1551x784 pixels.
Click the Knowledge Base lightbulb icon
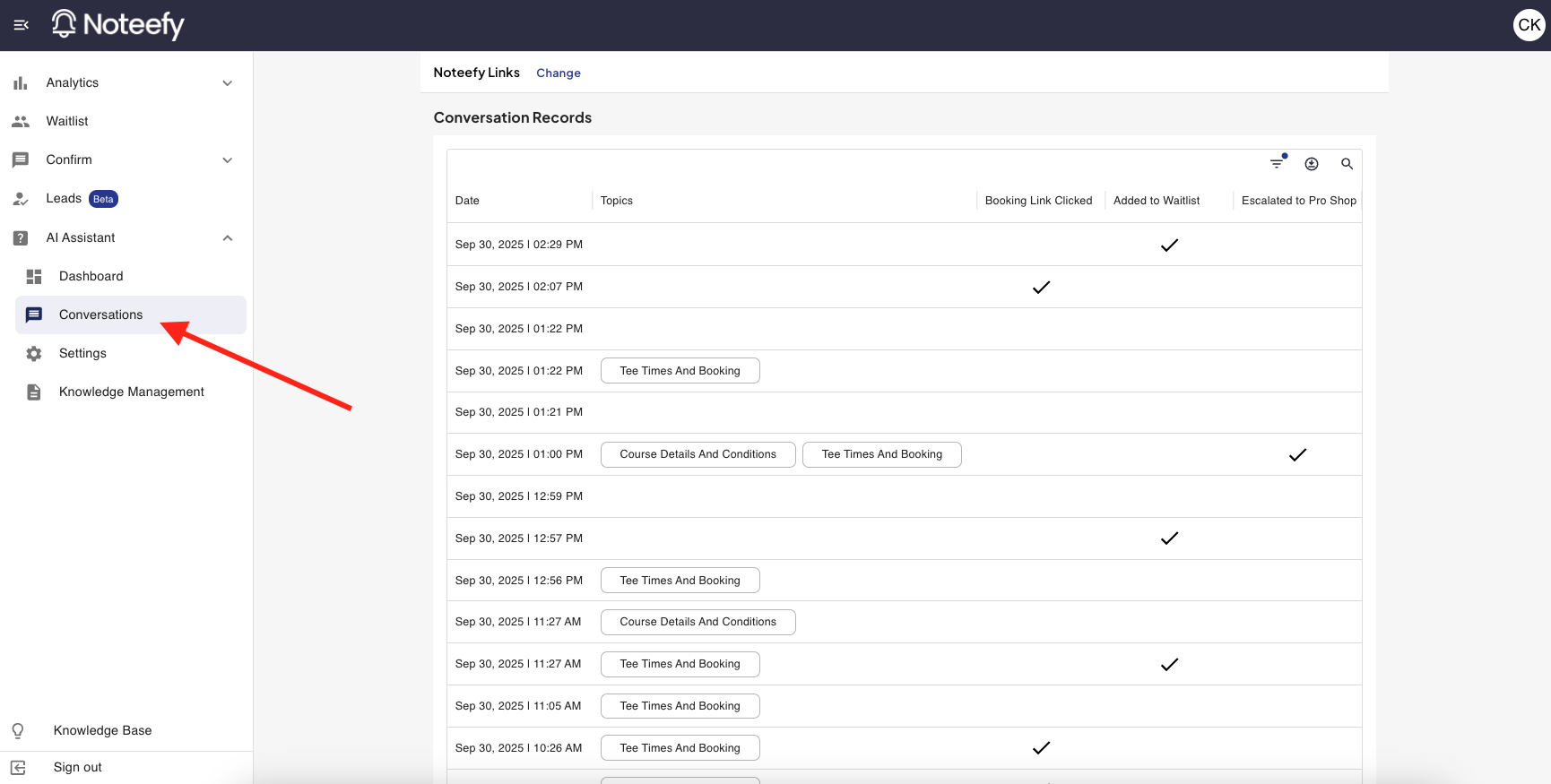18,730
